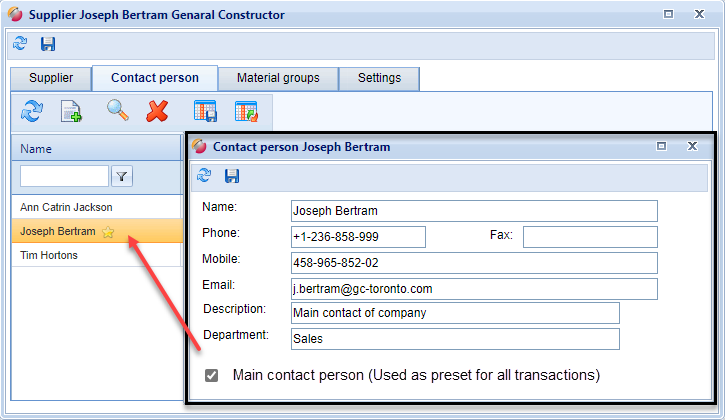
Task: Open the Name column filter button
Action: pos(121,177)
